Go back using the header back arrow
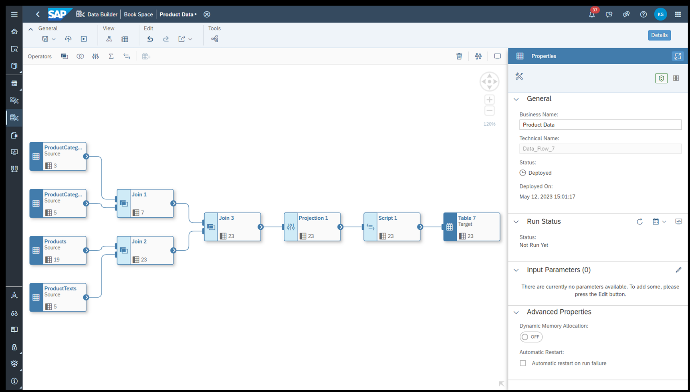 coord(37,15)
